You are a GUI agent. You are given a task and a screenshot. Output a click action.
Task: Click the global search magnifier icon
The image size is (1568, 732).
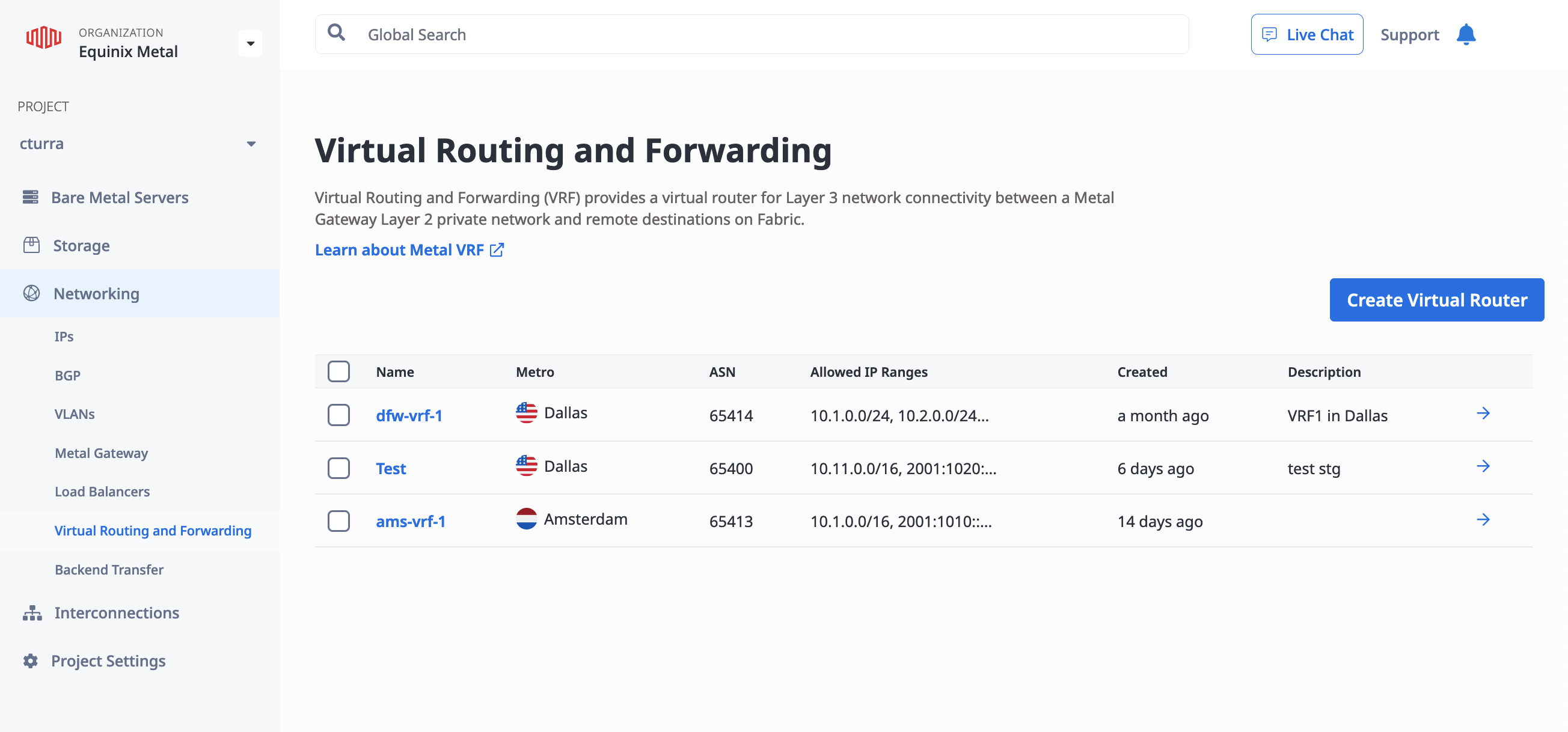click(x=336, y=33)
